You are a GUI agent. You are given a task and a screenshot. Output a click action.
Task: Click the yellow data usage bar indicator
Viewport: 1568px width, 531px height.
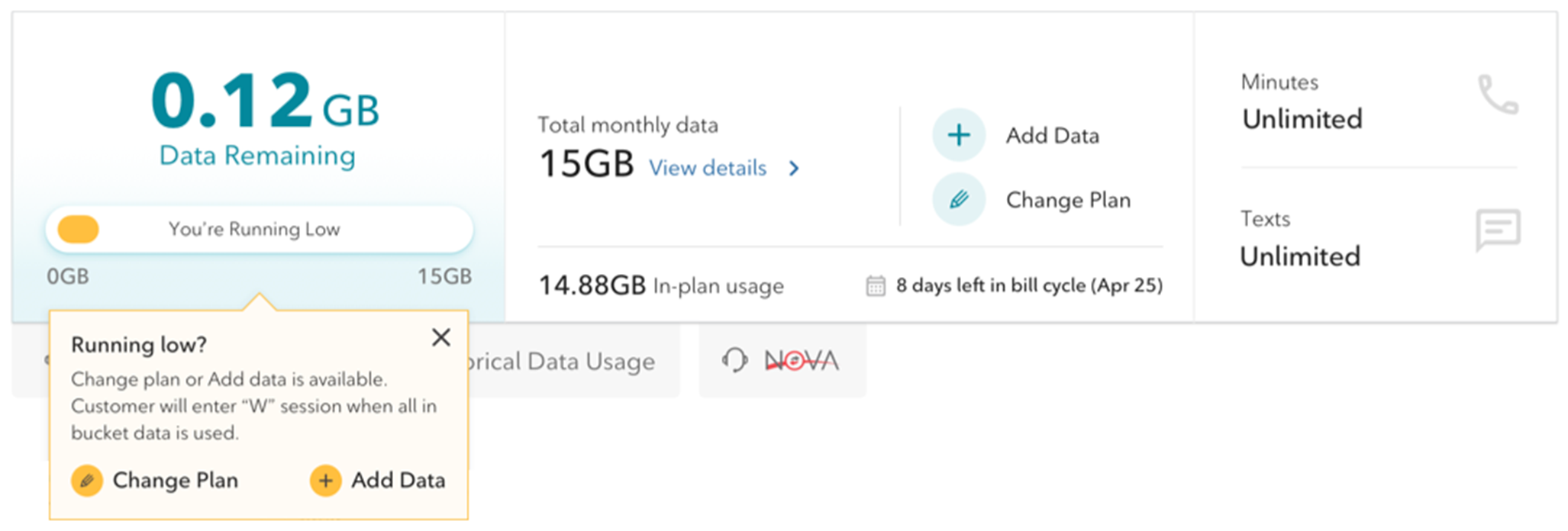coord(79,230)
